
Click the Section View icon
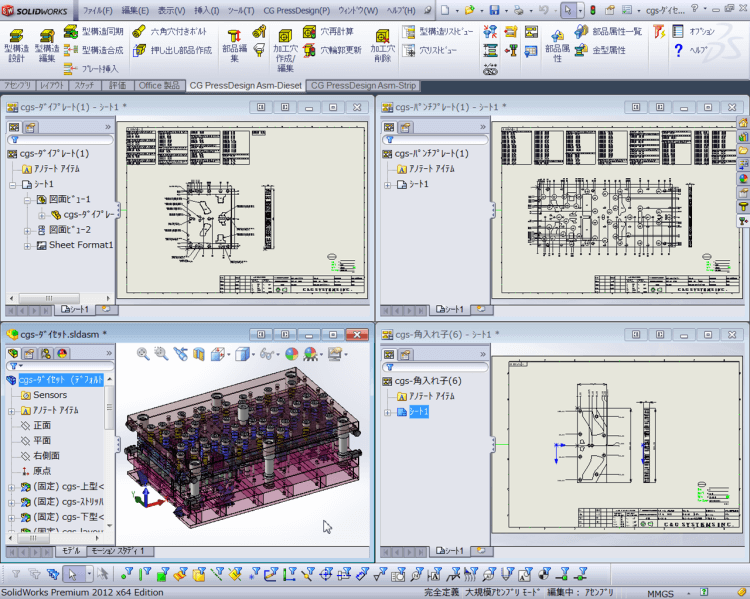[x=199, y=354]
